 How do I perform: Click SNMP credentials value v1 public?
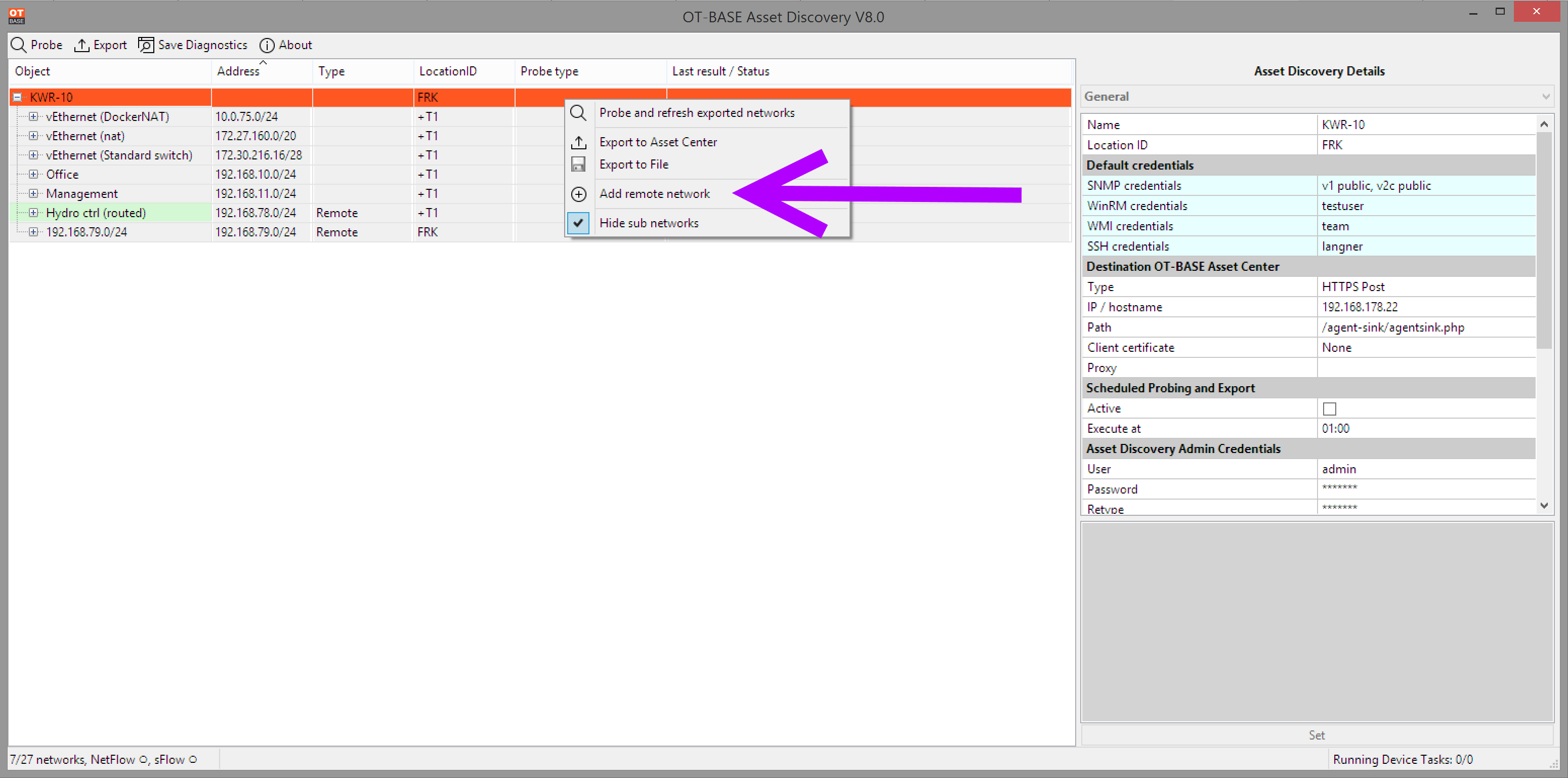[x=1426, y=186]
